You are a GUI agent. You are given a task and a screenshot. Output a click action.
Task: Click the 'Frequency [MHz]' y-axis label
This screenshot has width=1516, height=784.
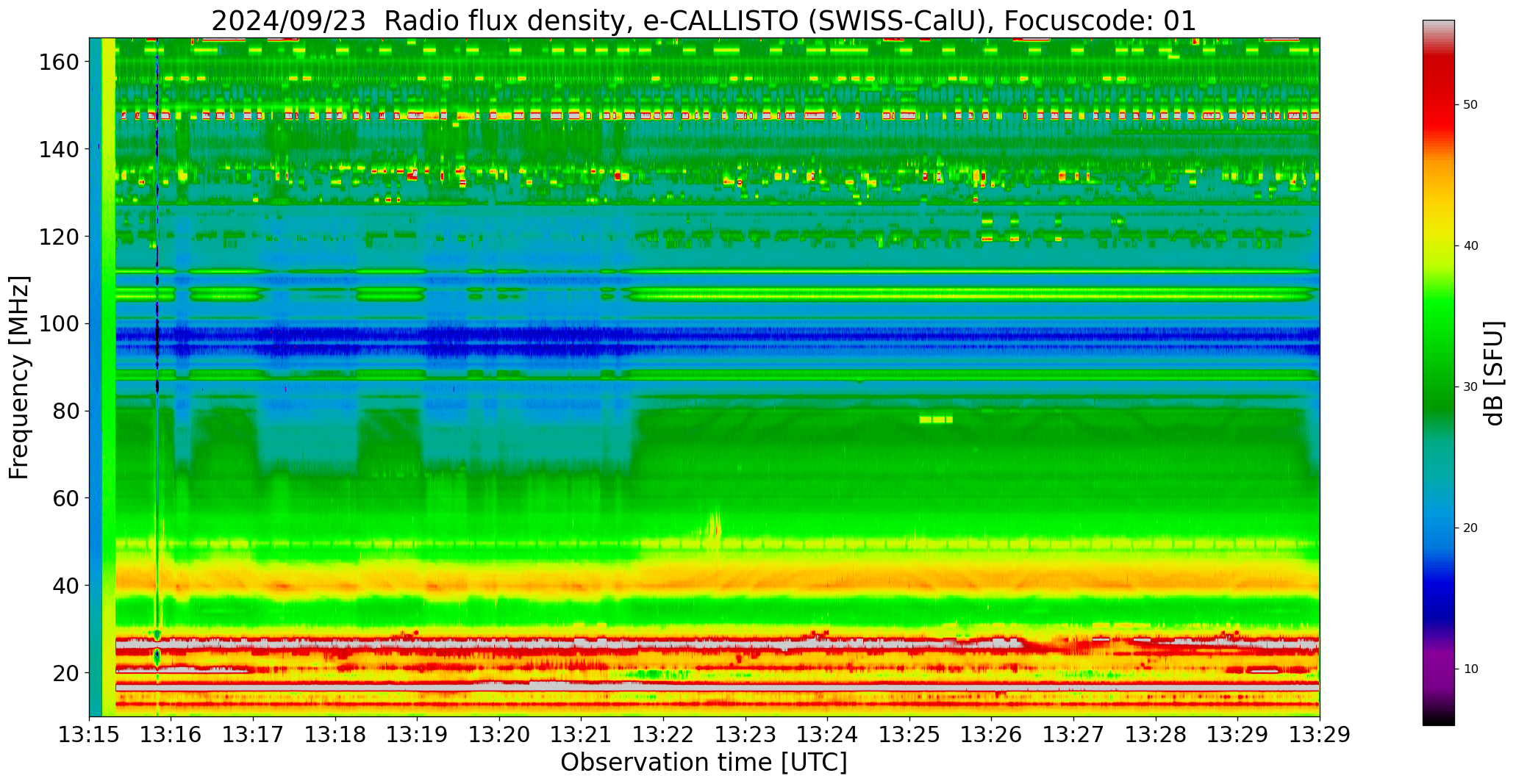[19, 377]
